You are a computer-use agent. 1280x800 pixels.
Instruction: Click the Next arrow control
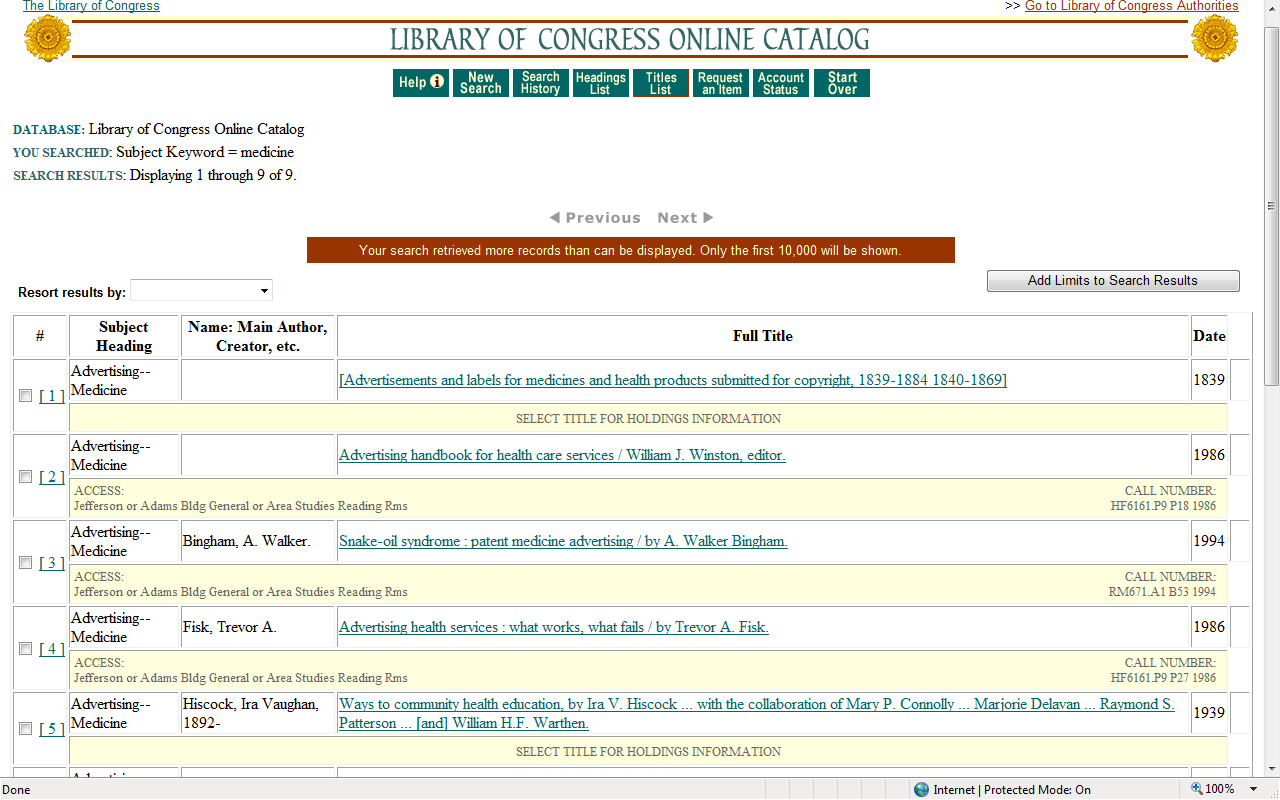coord(685,218)
